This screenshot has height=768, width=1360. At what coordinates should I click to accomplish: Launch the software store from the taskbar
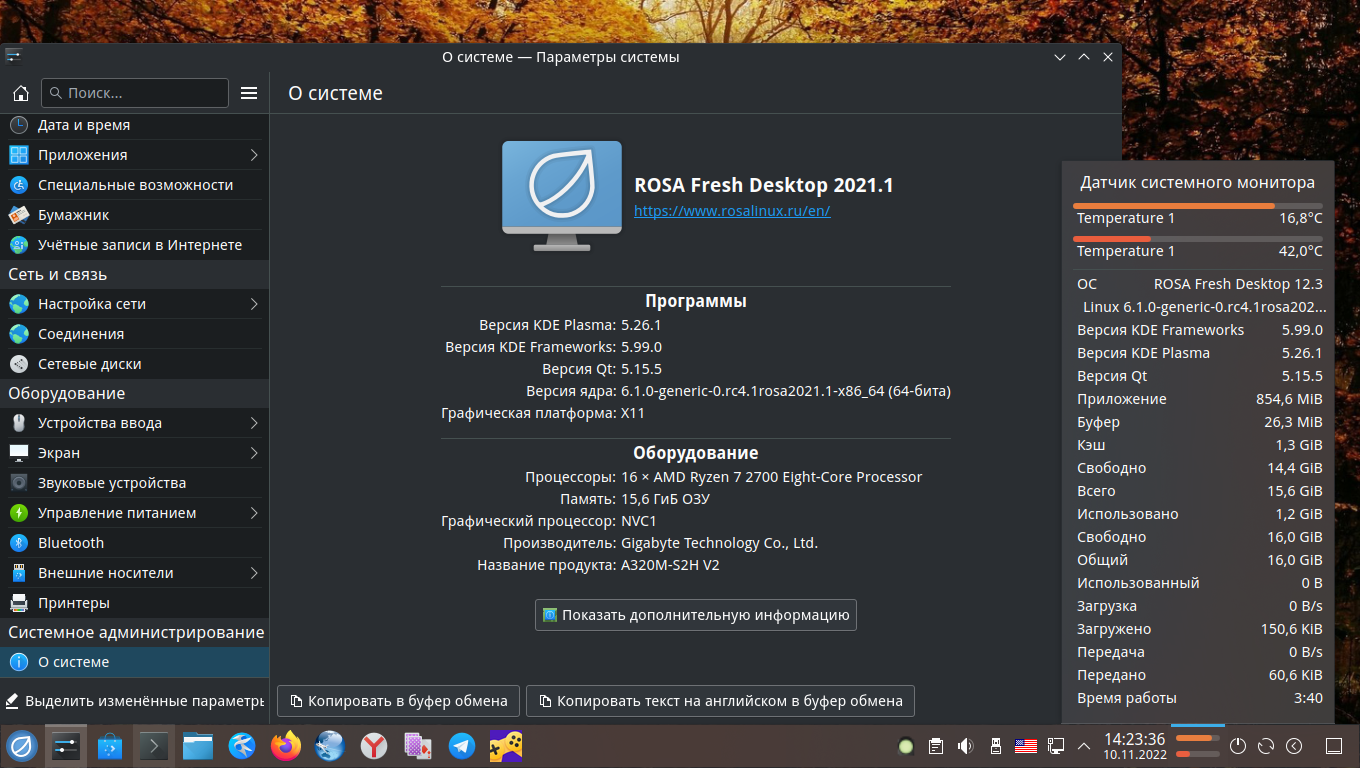110,746
